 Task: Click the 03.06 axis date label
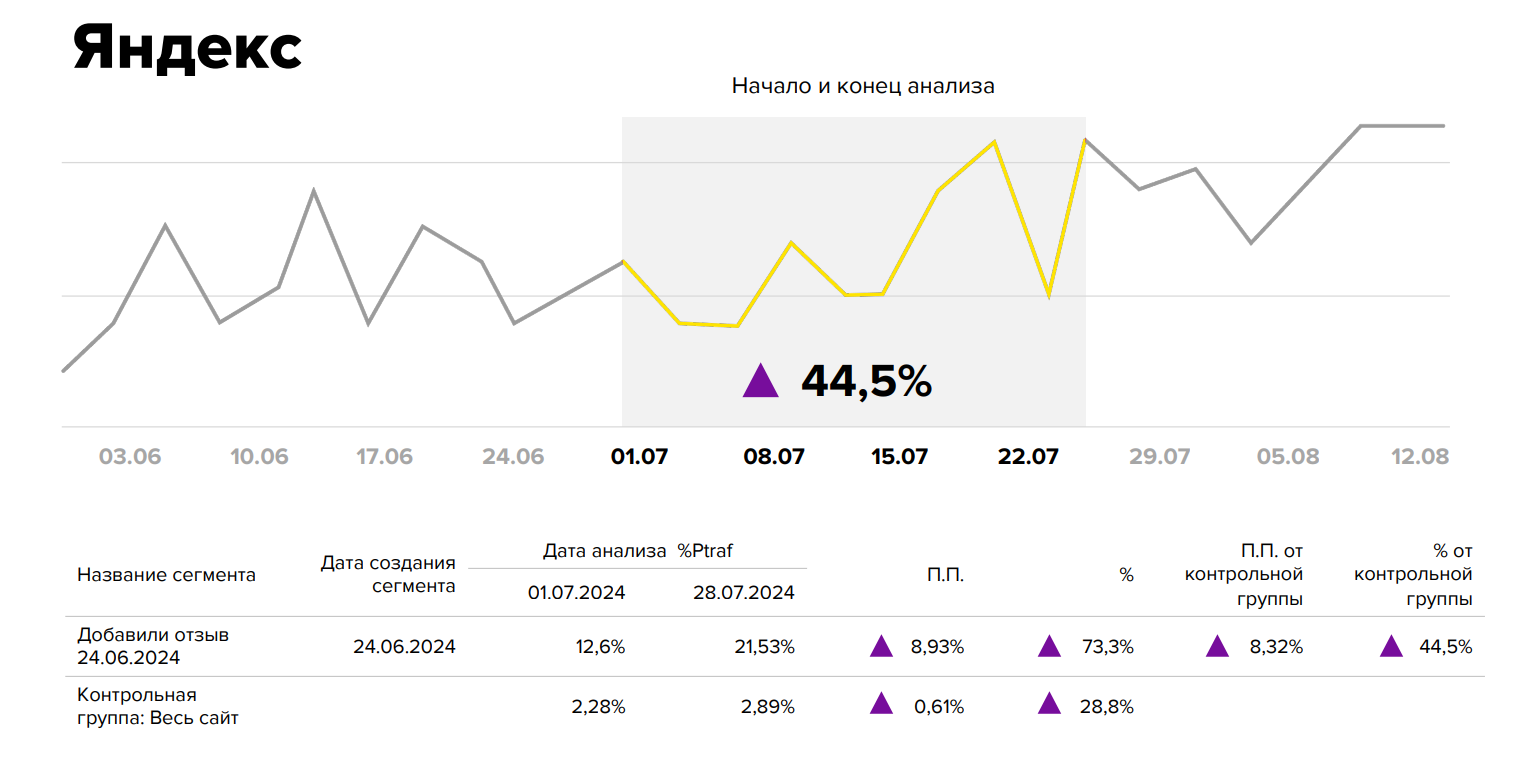(130, 457)
